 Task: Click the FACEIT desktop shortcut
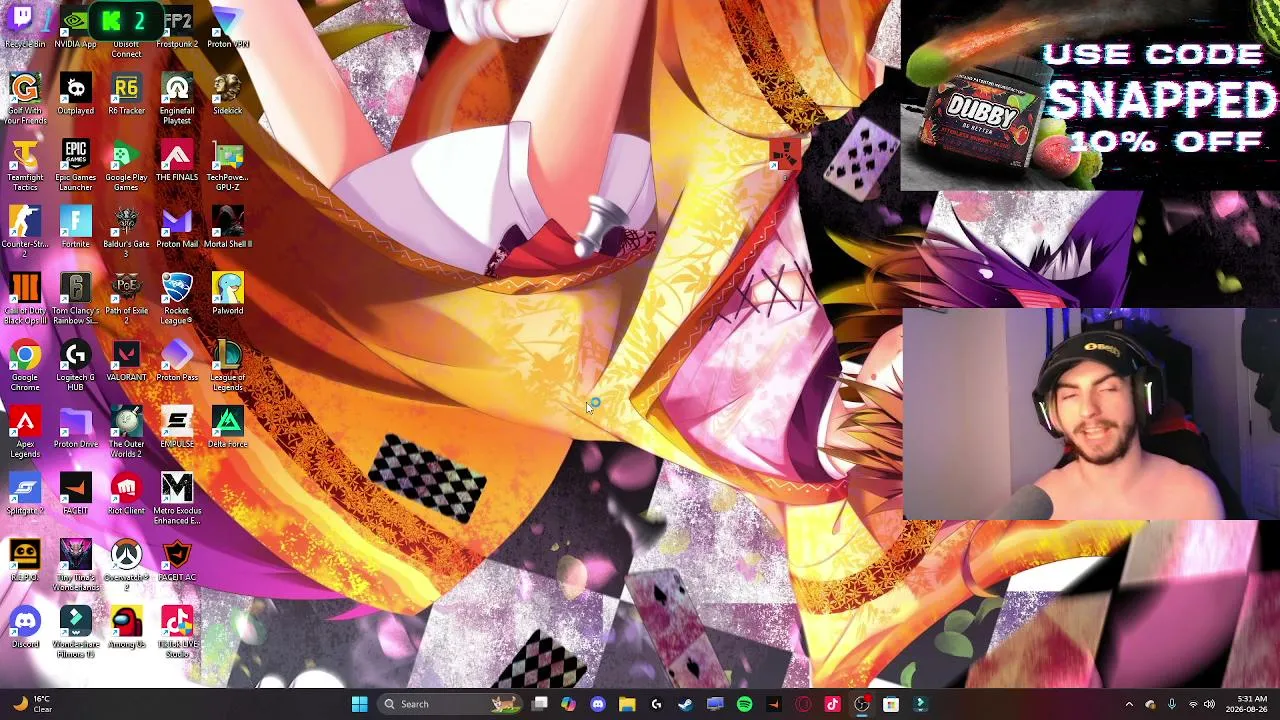tap(75, 495)
